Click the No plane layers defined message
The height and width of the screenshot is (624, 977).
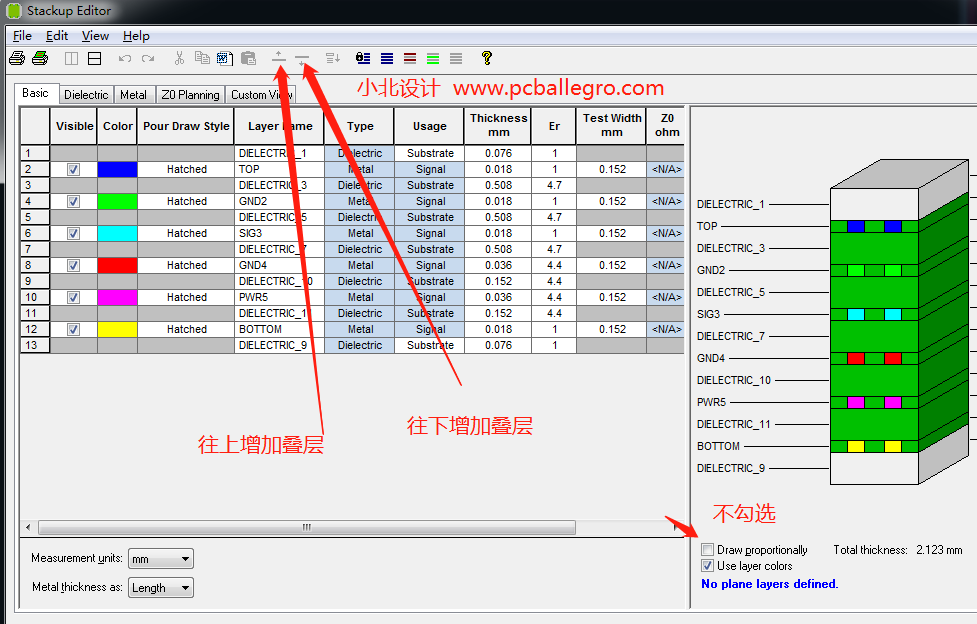click(x=770, y=584)
